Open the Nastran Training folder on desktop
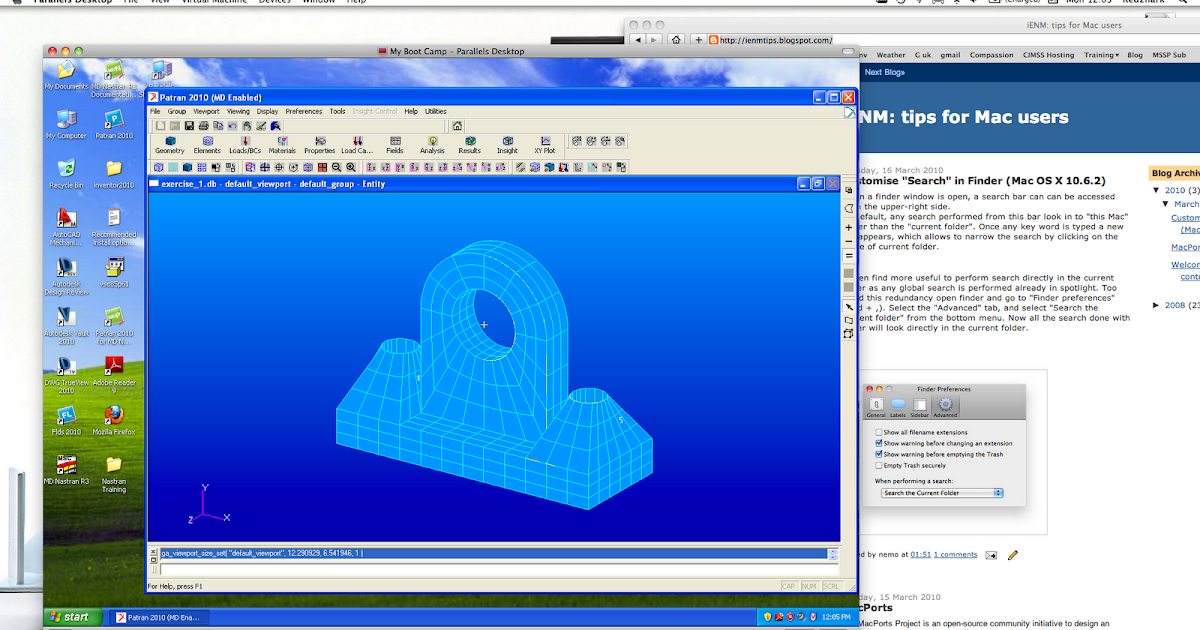The width and height of the screenshot is (1200, 630). pyautogui.click(x=114, y=474)
